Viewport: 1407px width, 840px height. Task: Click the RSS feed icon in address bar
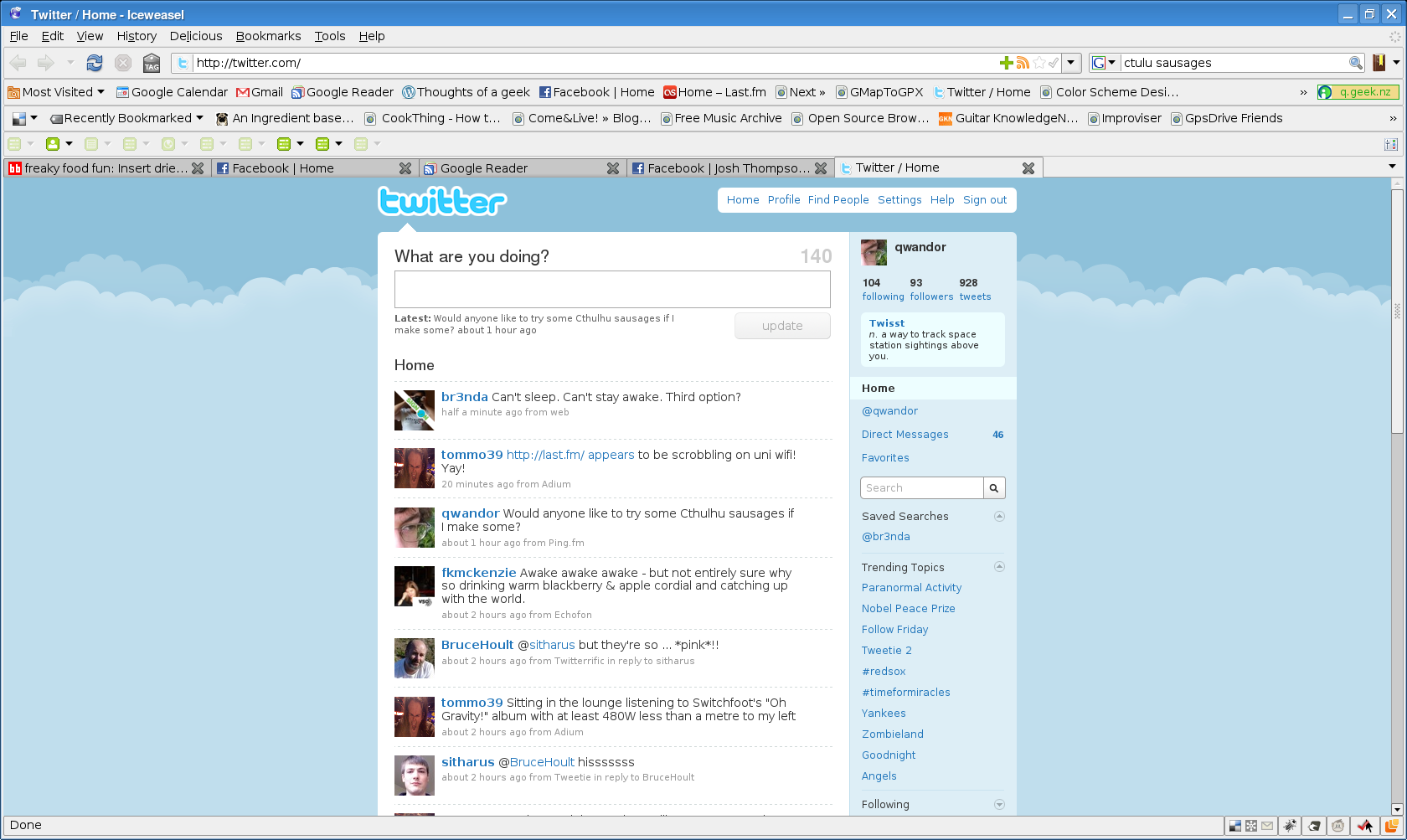[1023, 63]
